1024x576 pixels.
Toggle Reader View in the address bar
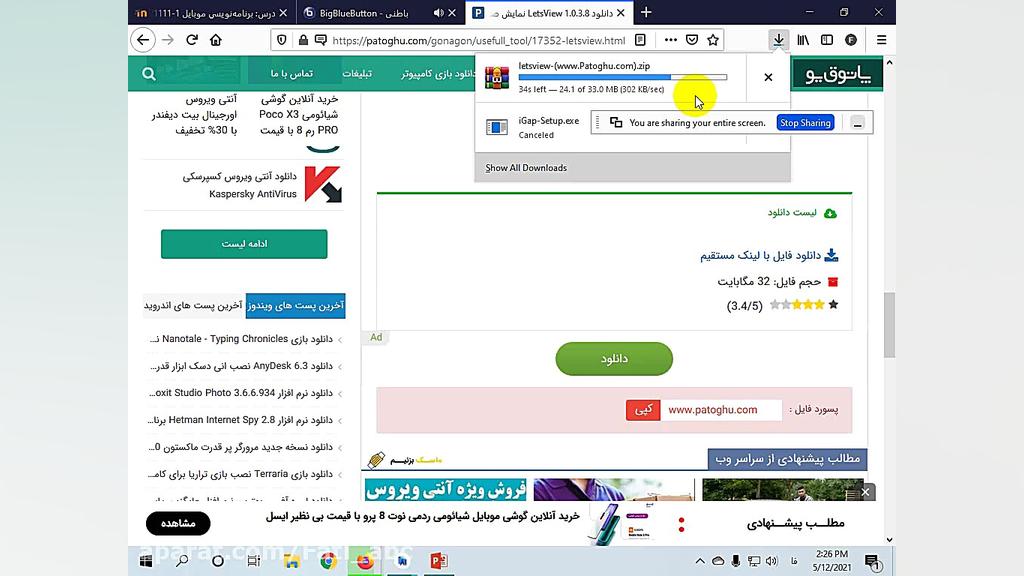pos(639,40)
